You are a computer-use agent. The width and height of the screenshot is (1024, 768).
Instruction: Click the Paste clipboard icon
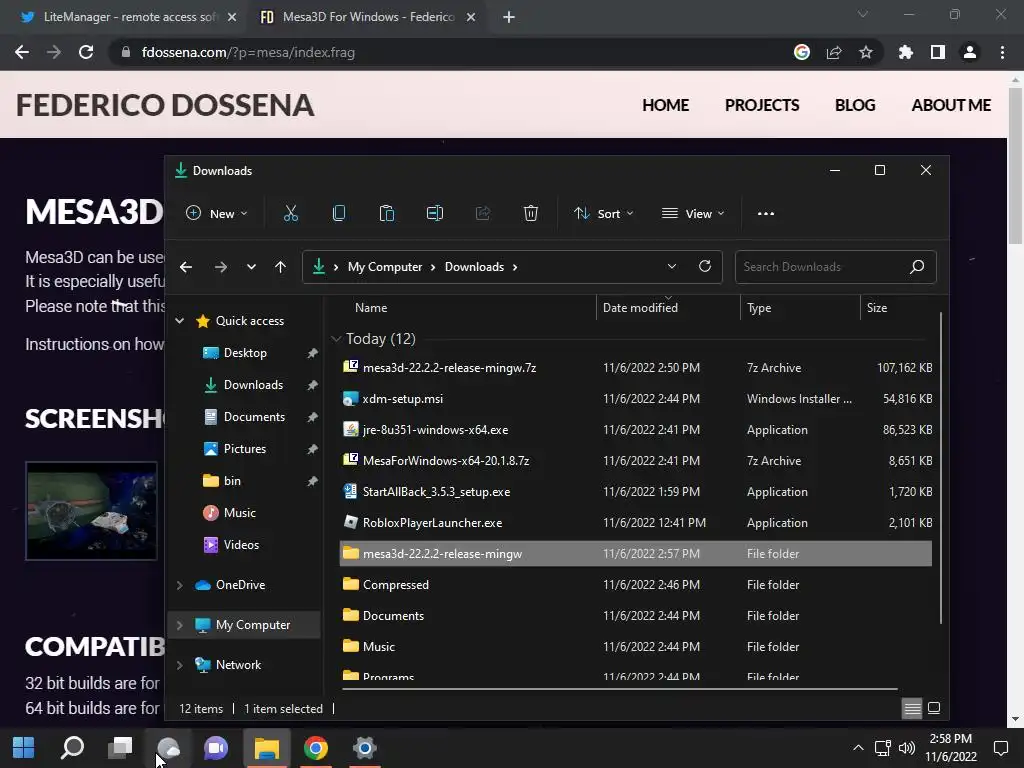[387, 214]
